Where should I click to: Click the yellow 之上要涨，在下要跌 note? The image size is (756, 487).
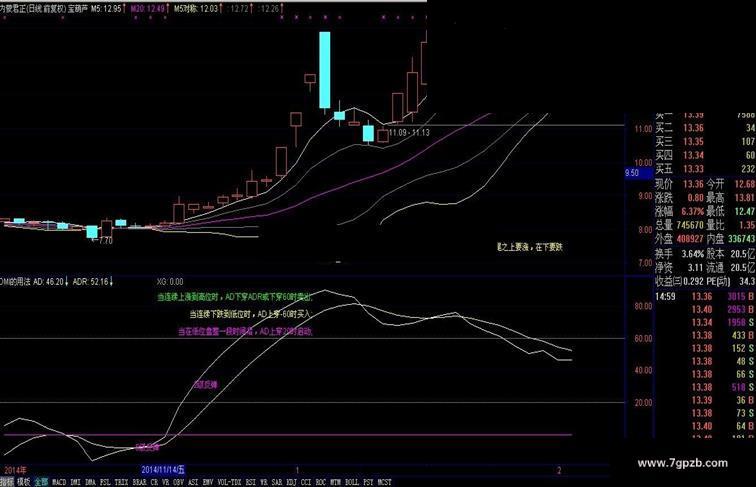click(x=530, y=247)
